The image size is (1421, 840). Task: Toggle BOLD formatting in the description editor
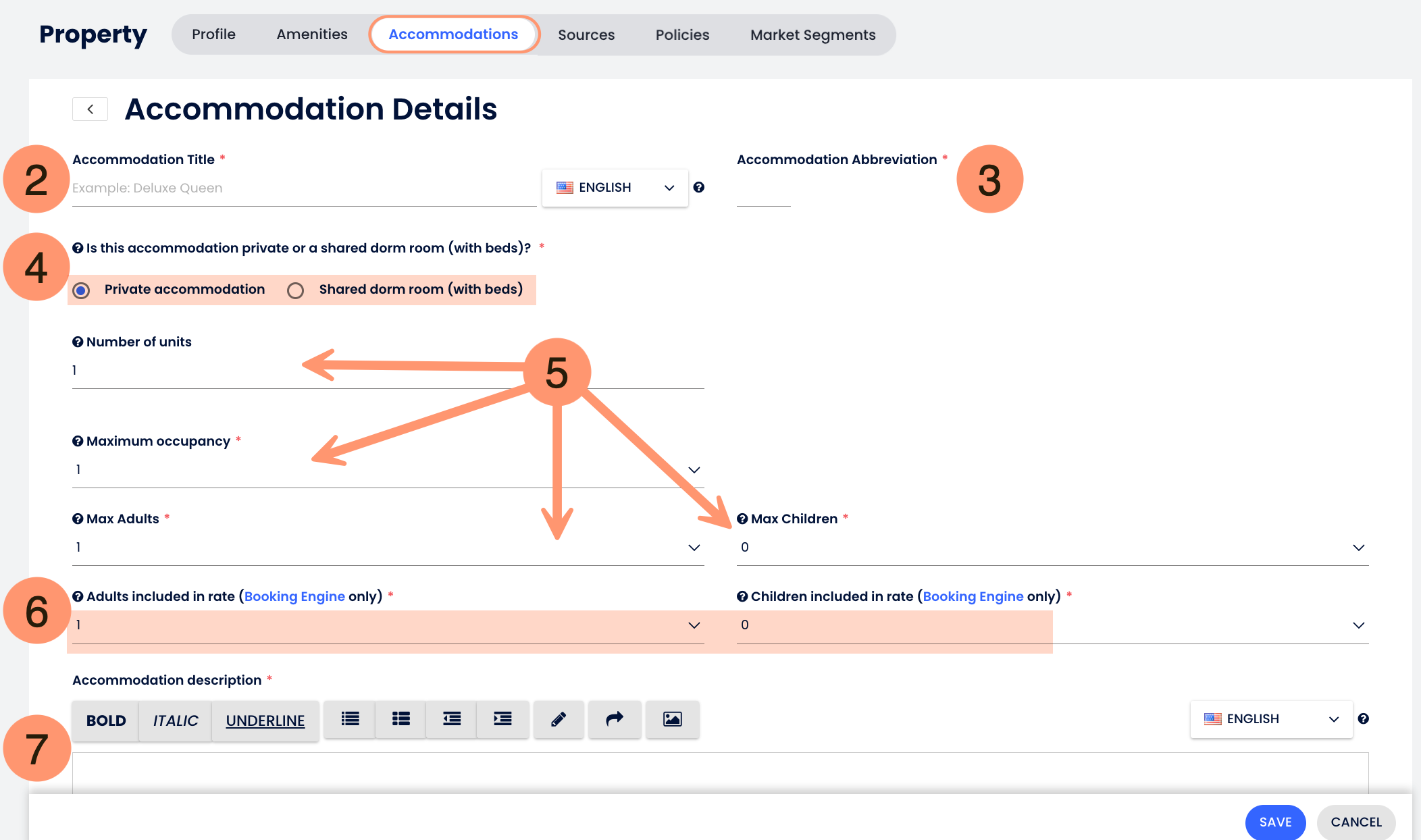pyautogui.click(x=106, y=720)
